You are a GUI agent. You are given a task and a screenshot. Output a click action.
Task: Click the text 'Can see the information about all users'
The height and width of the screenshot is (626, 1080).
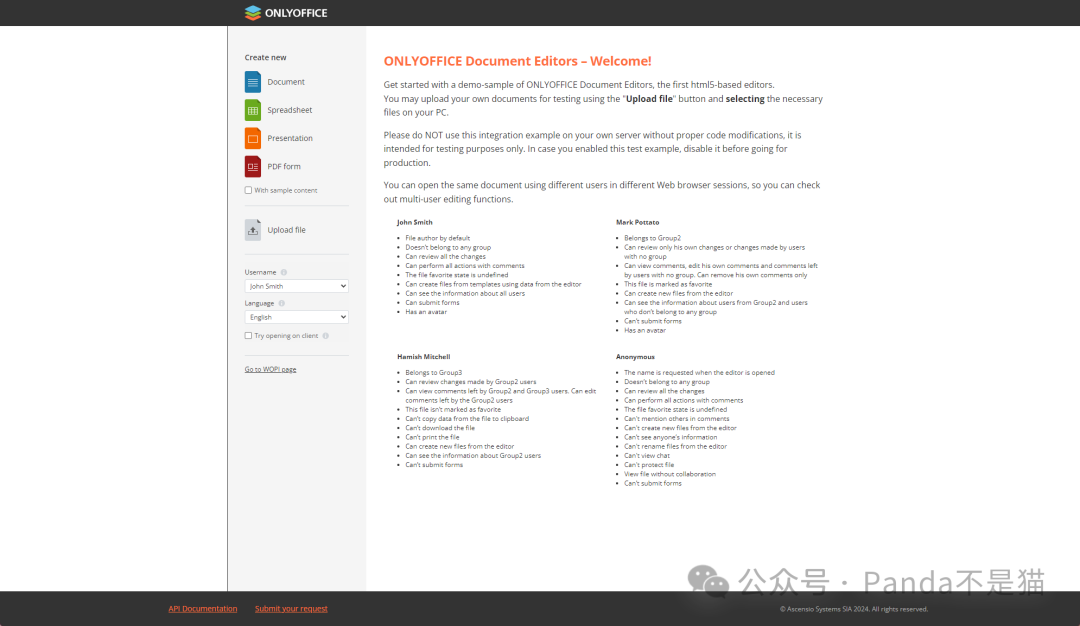click(x=465, y=293)
